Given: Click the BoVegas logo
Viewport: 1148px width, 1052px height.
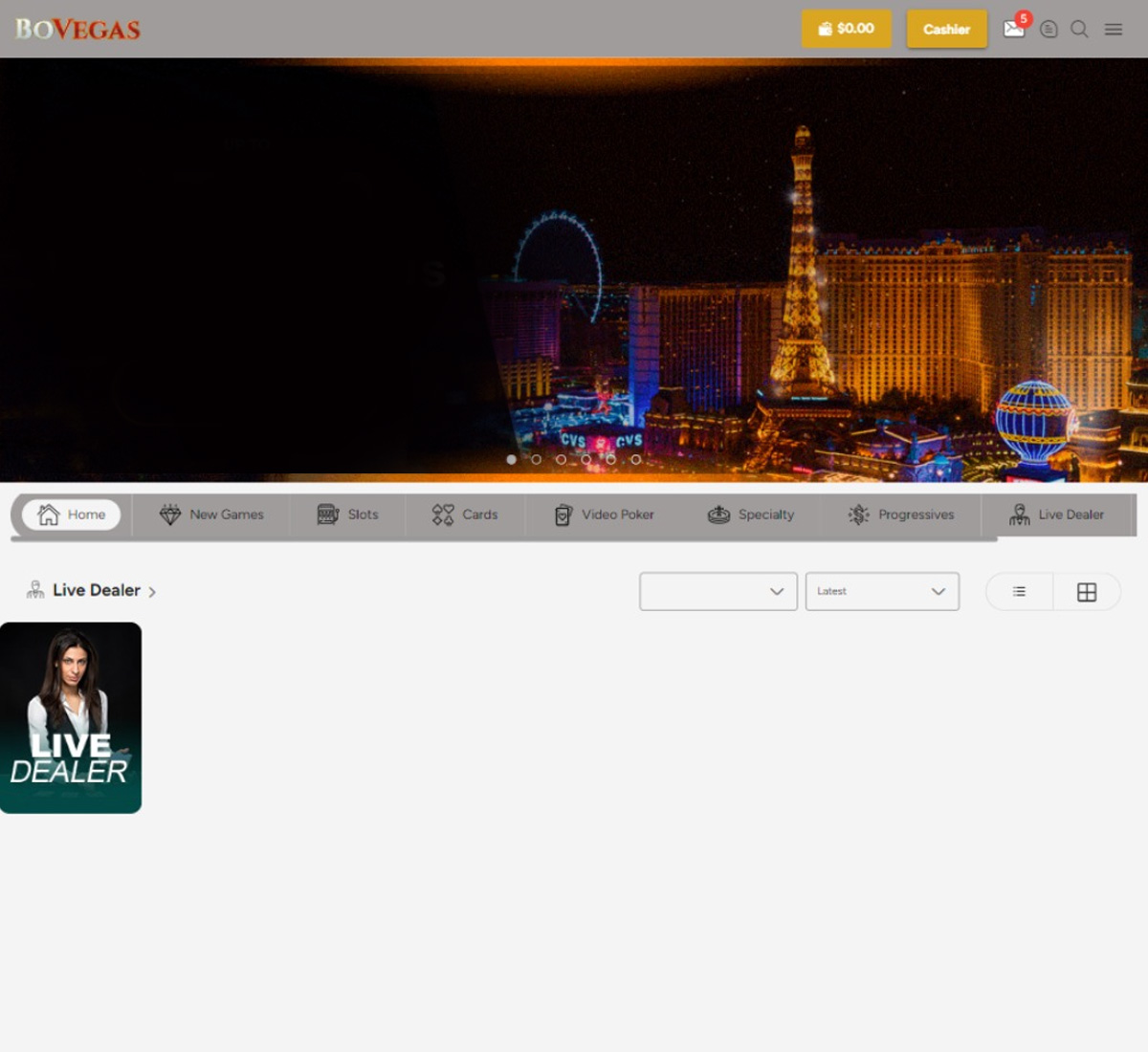Looking at the screenshot, I should coord(77,30).
